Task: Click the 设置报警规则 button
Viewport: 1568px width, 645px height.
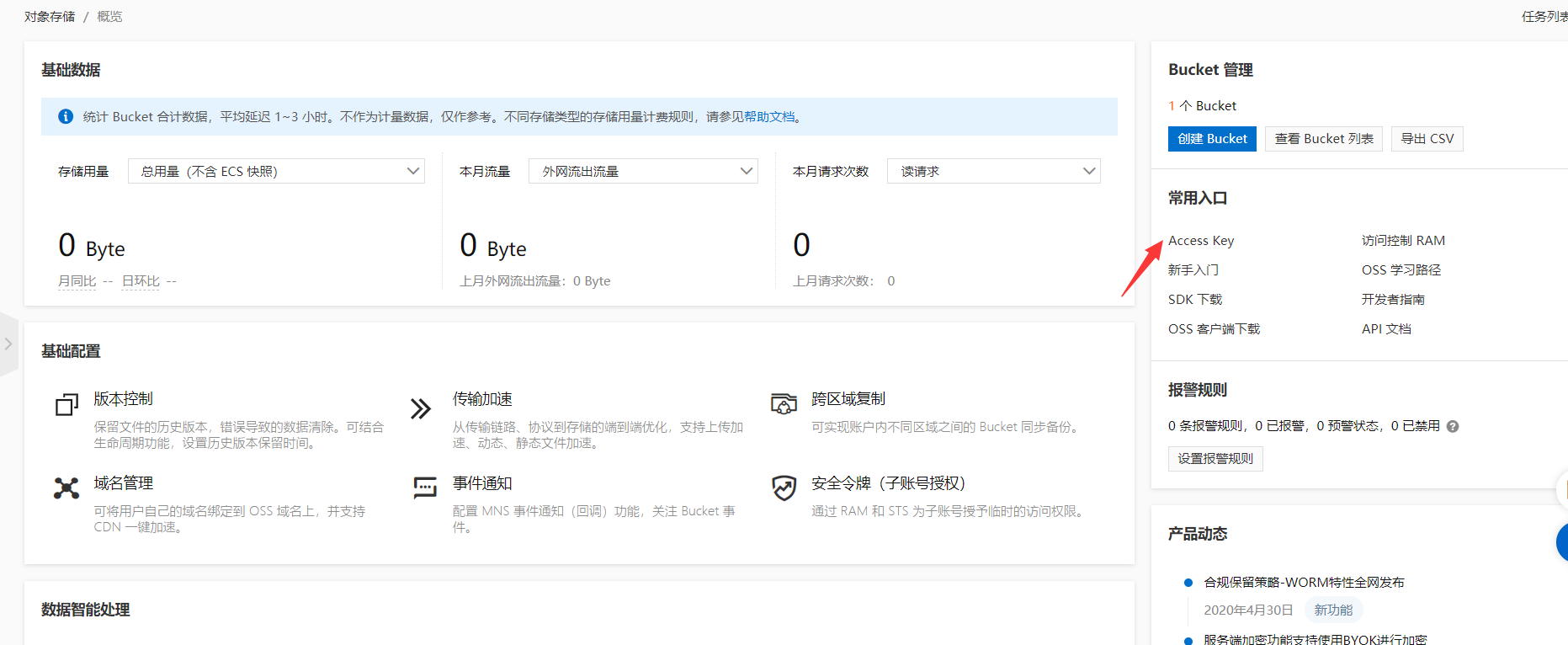Action: (1215, 459)
